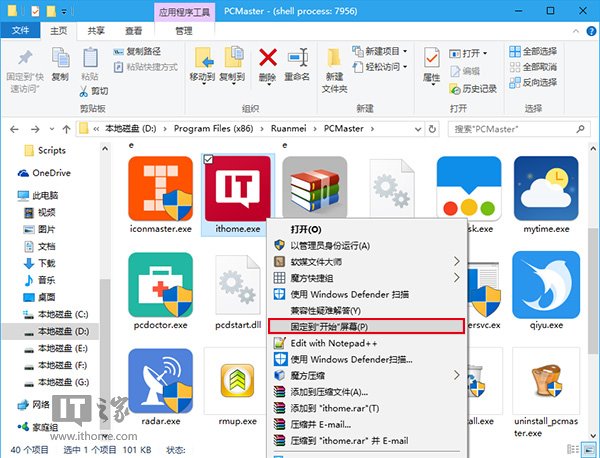
Task: Select uninstall_pcmaster.exe icon
Action: pos(546,381)
